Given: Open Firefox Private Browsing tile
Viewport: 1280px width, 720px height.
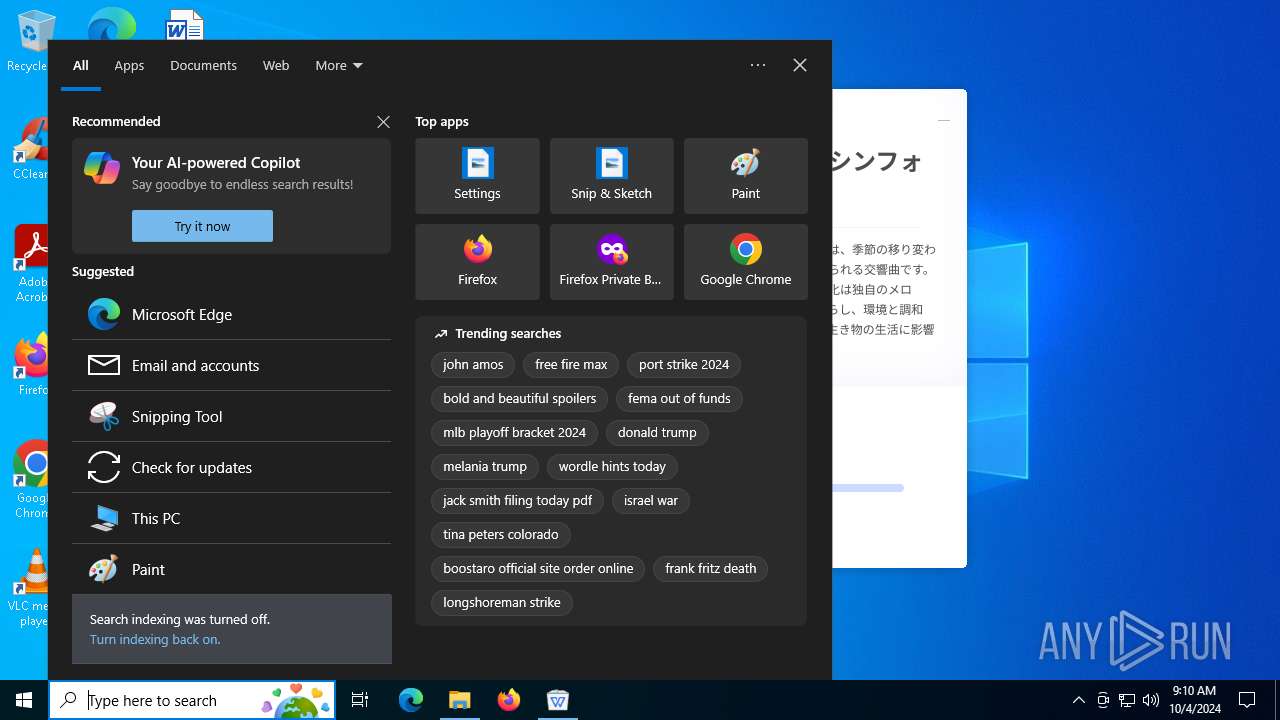Looking at the screenshot, I should click(611, 262).
